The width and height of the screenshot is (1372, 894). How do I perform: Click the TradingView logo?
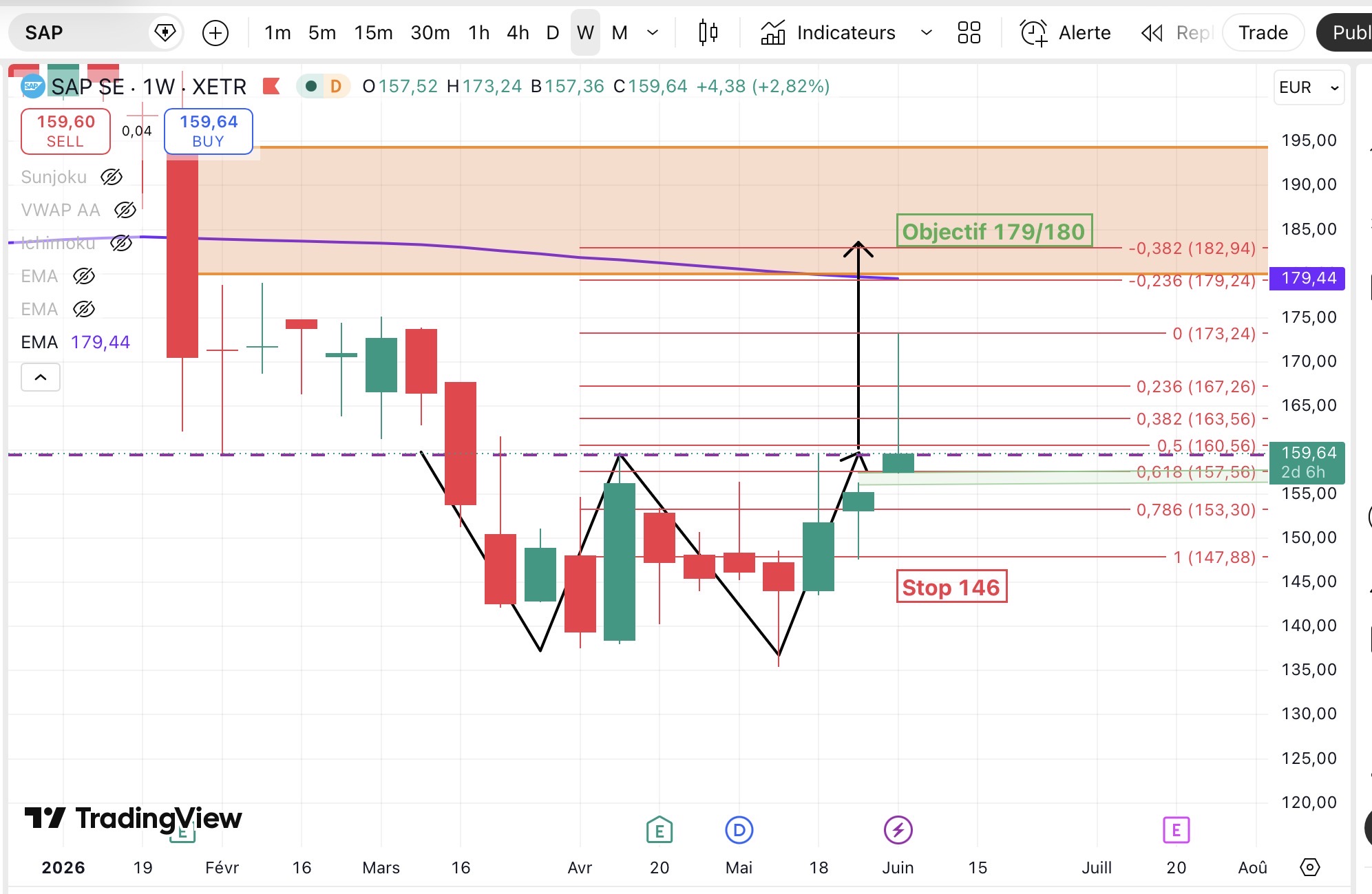133,818
